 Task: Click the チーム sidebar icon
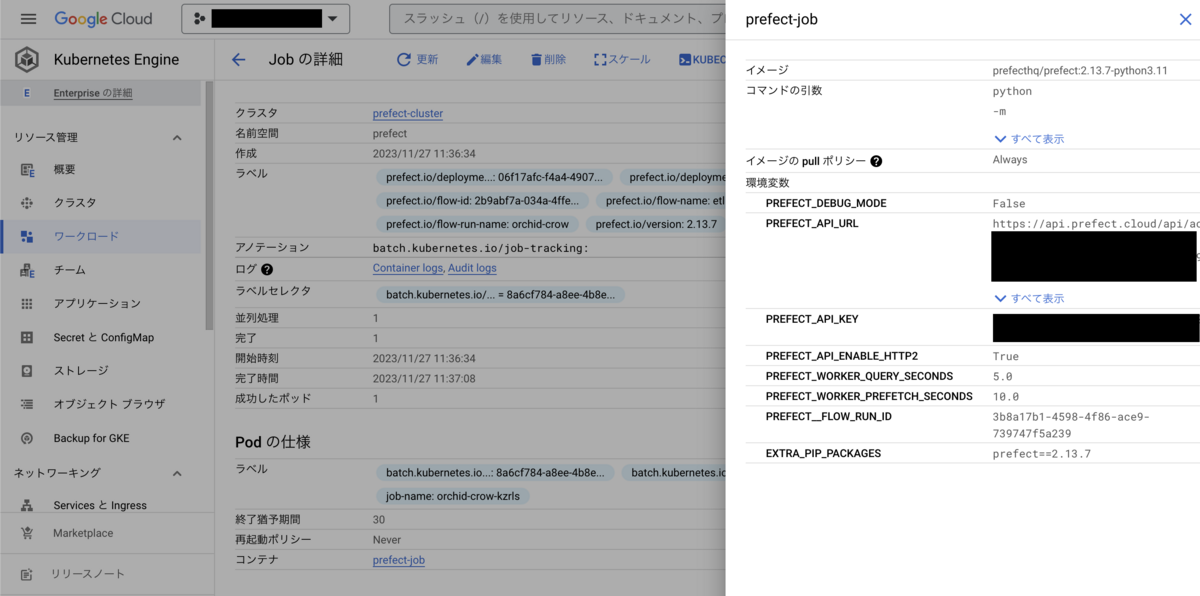point(27,270)
